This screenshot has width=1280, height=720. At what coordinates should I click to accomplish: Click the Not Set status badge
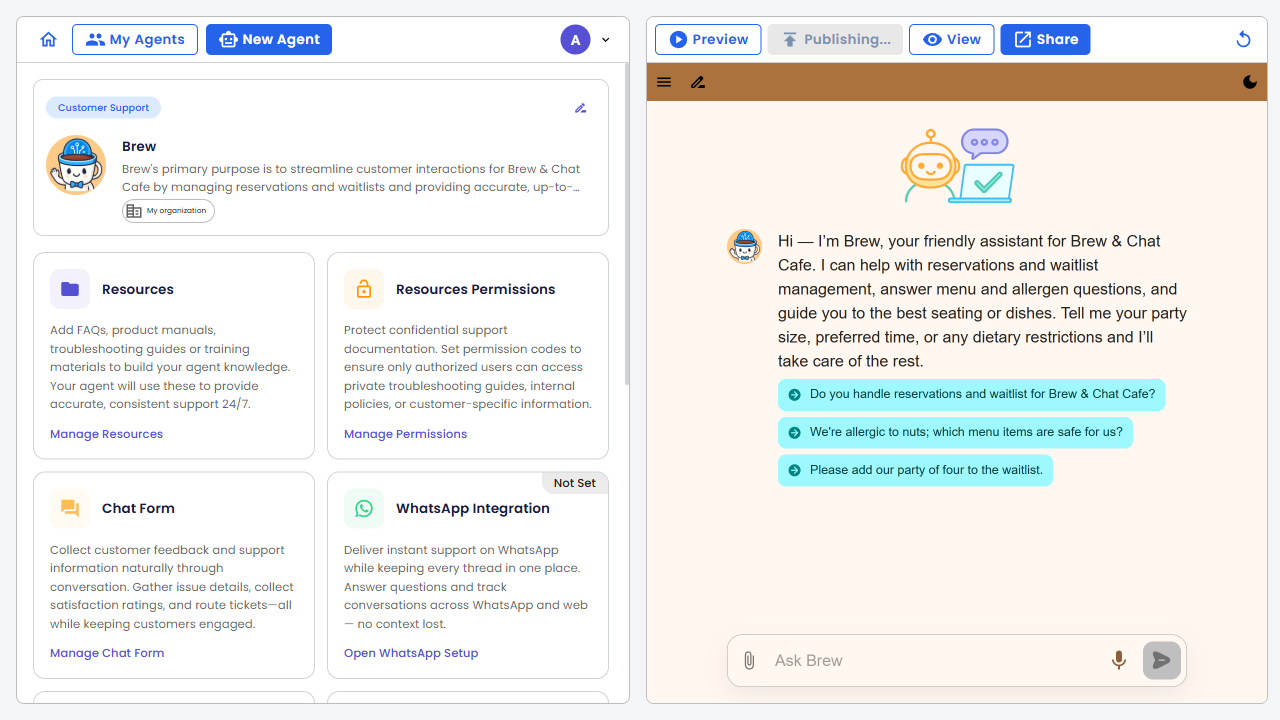(x=575, y=483)
